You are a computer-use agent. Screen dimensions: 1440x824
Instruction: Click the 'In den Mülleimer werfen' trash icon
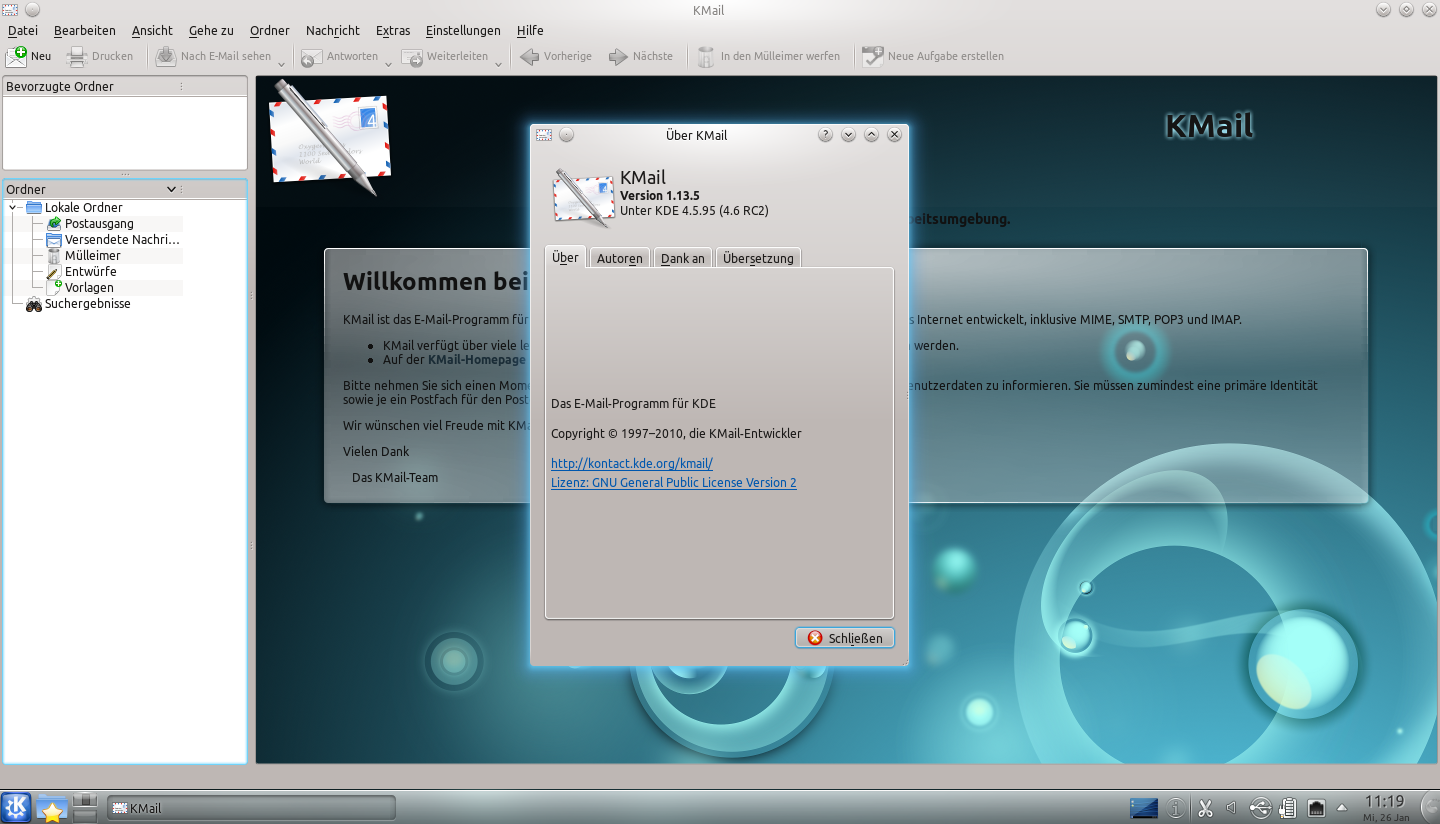[x=706, y=56]
